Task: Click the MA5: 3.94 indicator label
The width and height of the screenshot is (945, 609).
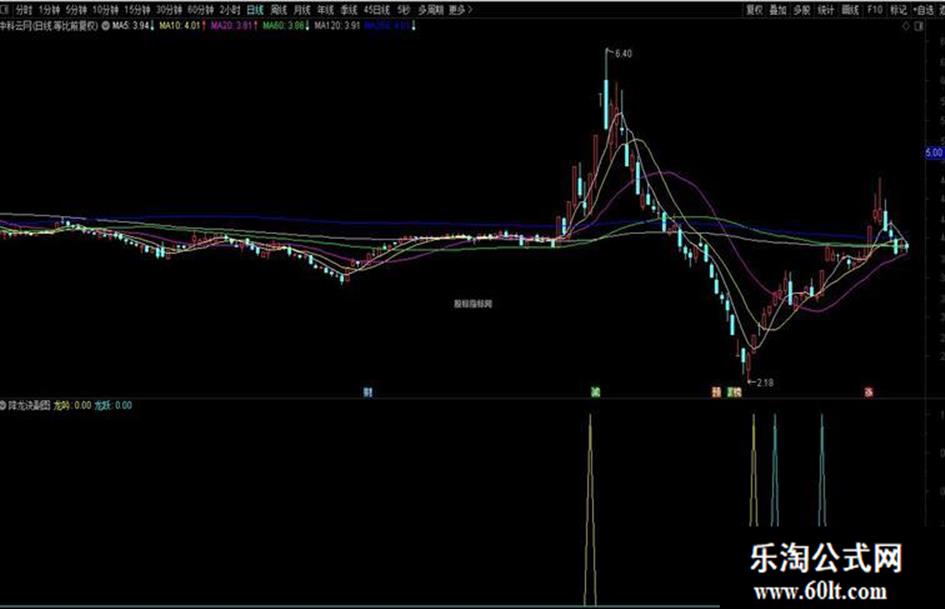Action: 133,26
